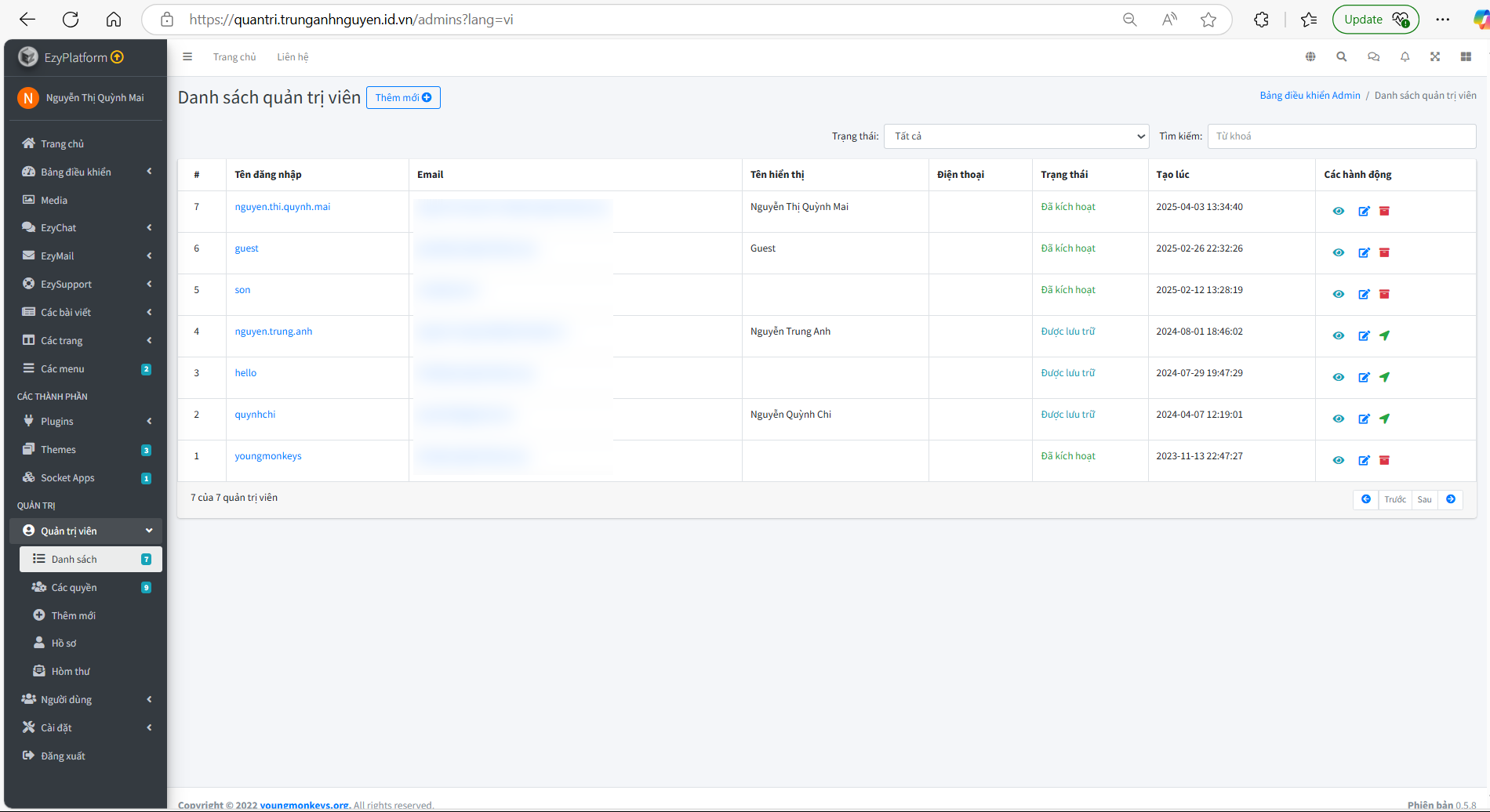Open Liên hệ in top navbar
The image size is (1490, 812).
(x=293, y=57)
